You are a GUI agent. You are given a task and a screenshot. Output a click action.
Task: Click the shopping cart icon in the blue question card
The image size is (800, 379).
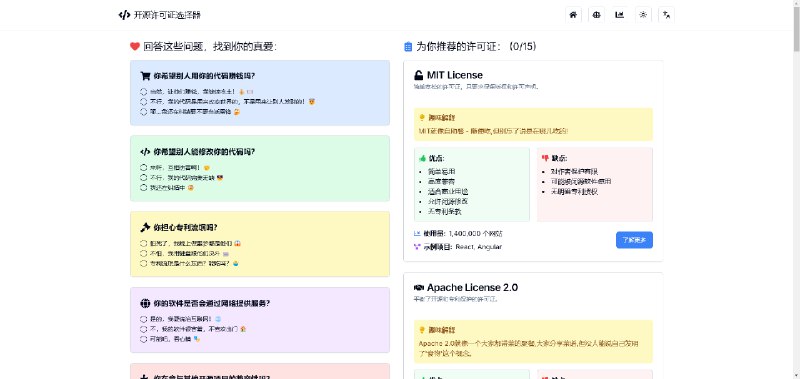tap(145, 76)
